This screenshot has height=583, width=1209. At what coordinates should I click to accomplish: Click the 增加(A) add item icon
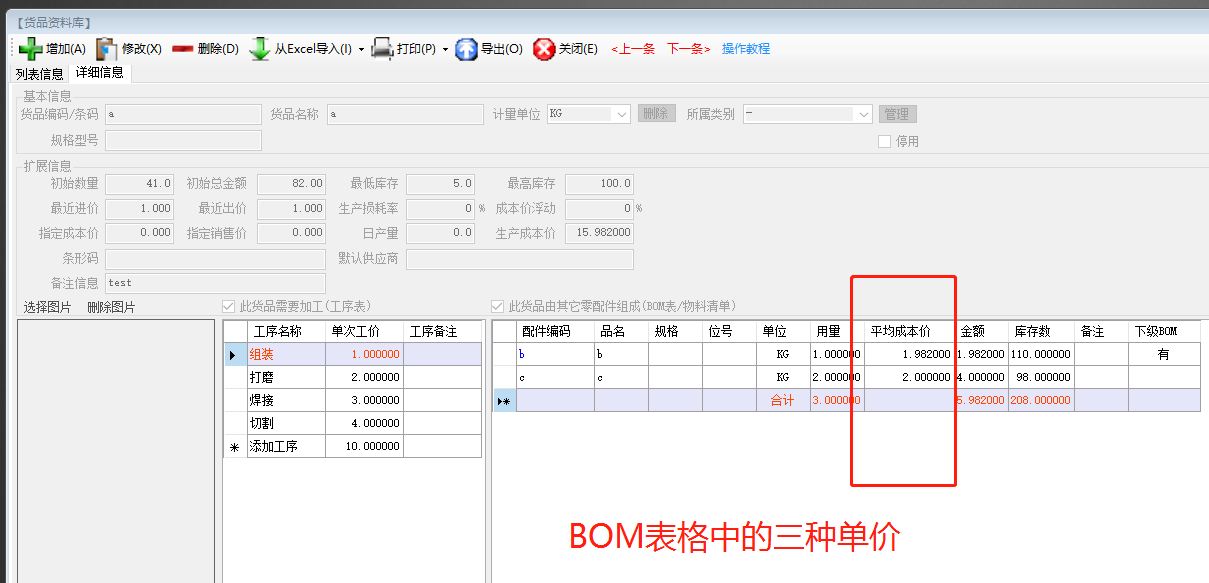pyautogui.click(x=31, y=48)
